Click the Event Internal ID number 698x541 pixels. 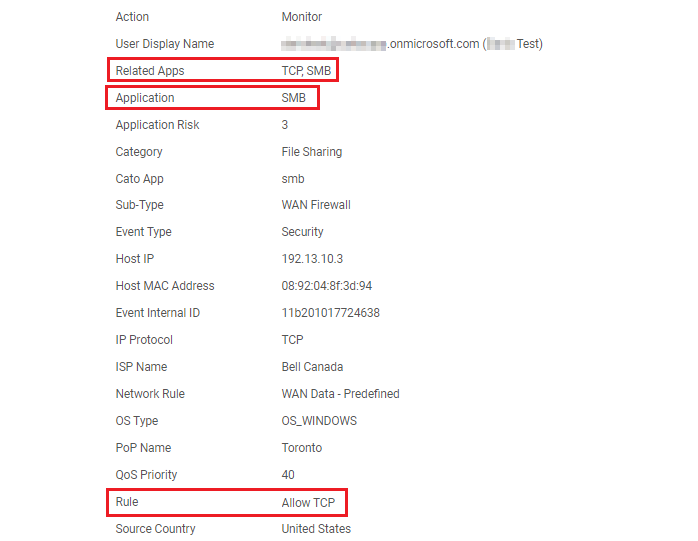click(x=331, y=313)
